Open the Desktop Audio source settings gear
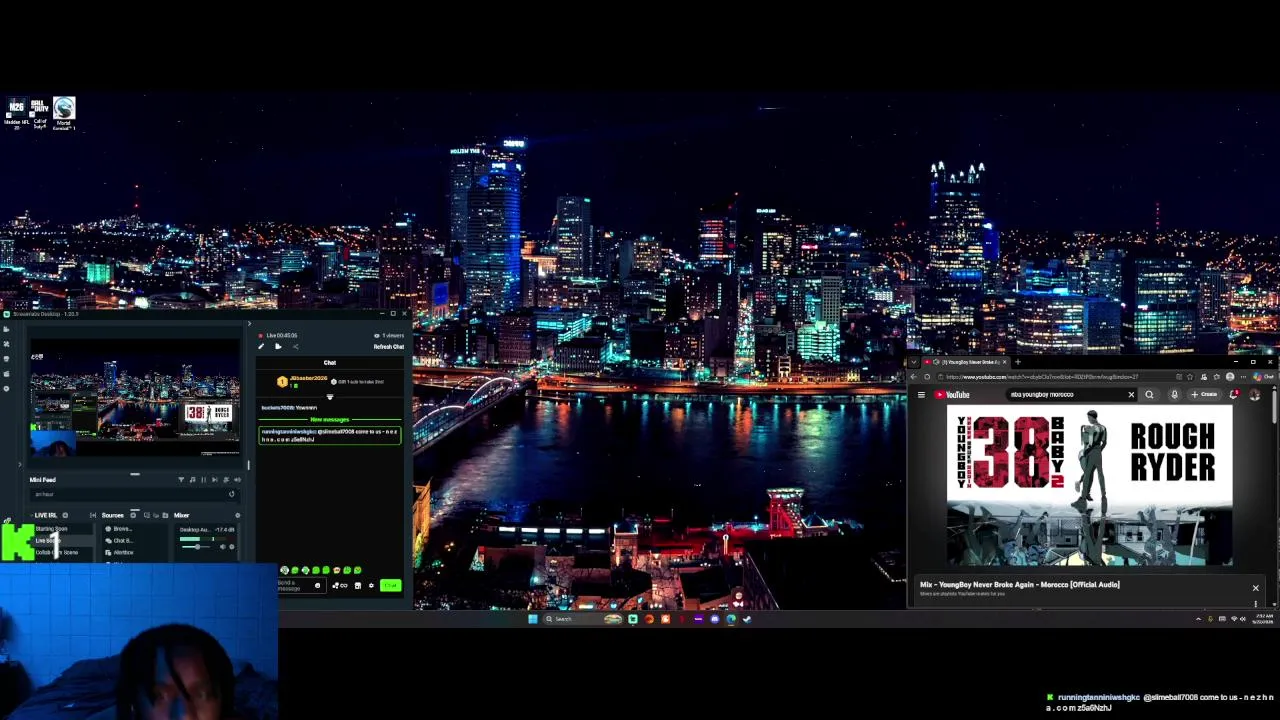Viewport: 1280px width, 720px height. click(x=232, y=547)
